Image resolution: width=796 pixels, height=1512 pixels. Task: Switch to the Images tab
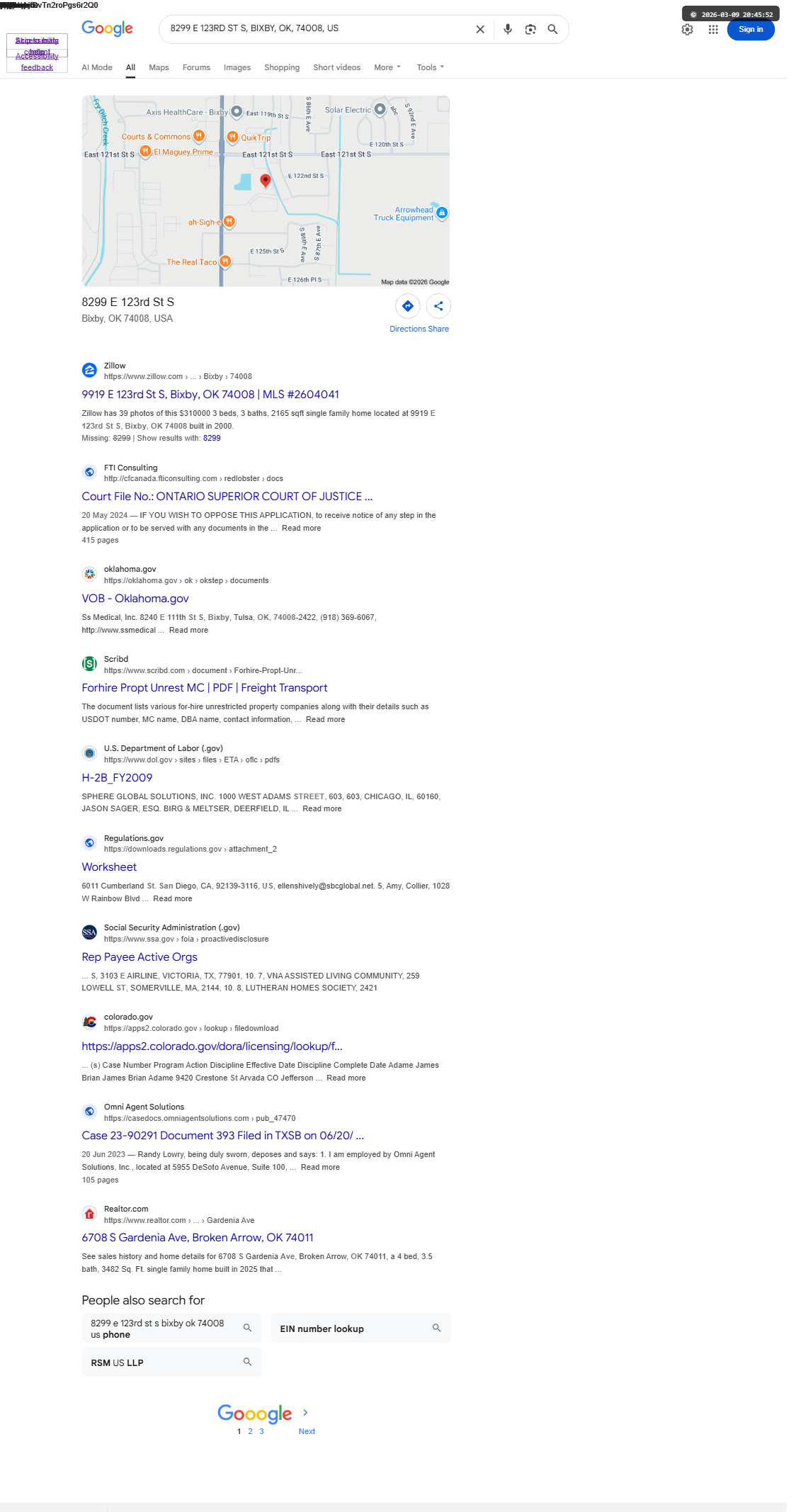tap(237, 67)
